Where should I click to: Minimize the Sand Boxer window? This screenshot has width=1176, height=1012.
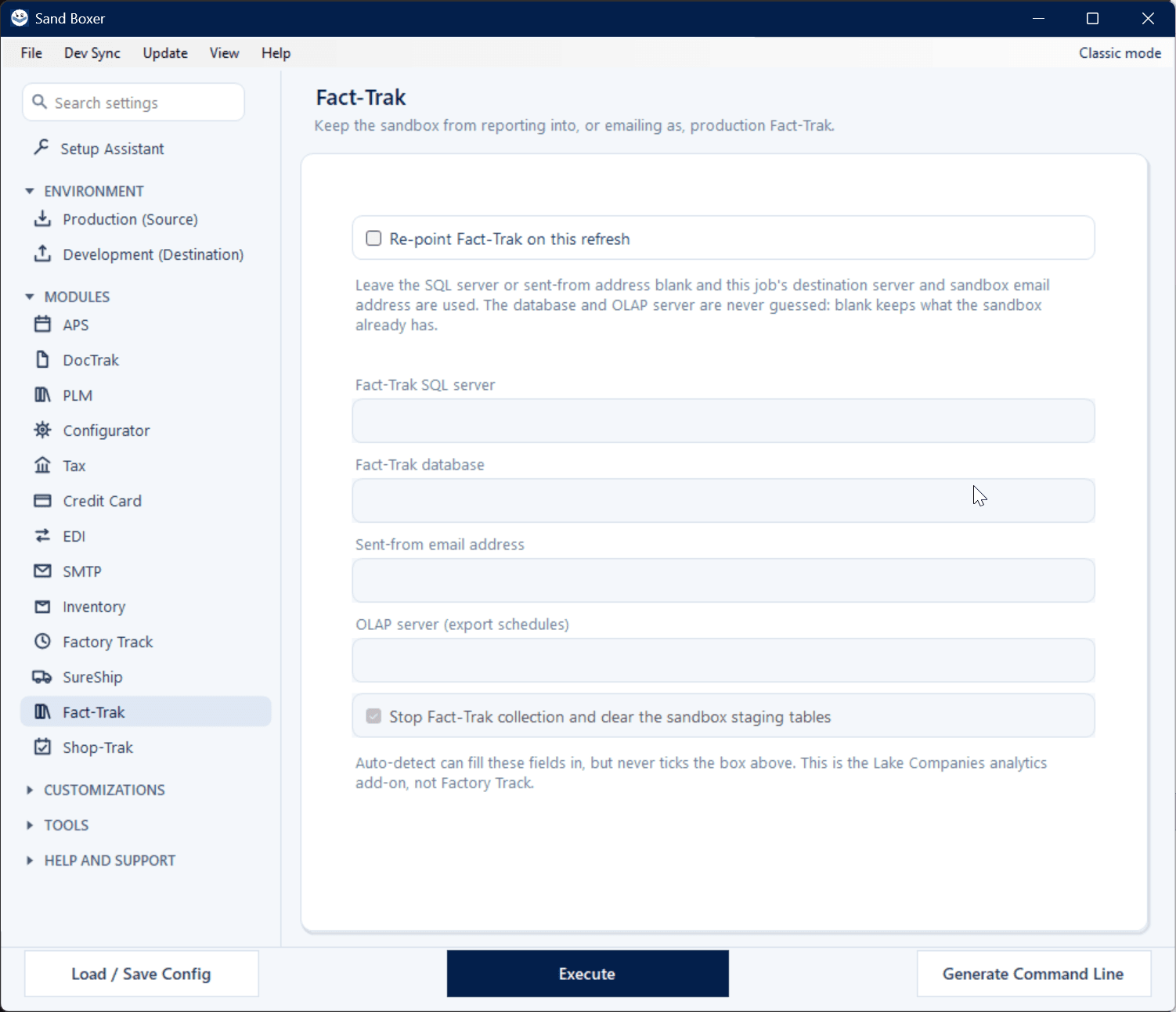[1039, 18]
